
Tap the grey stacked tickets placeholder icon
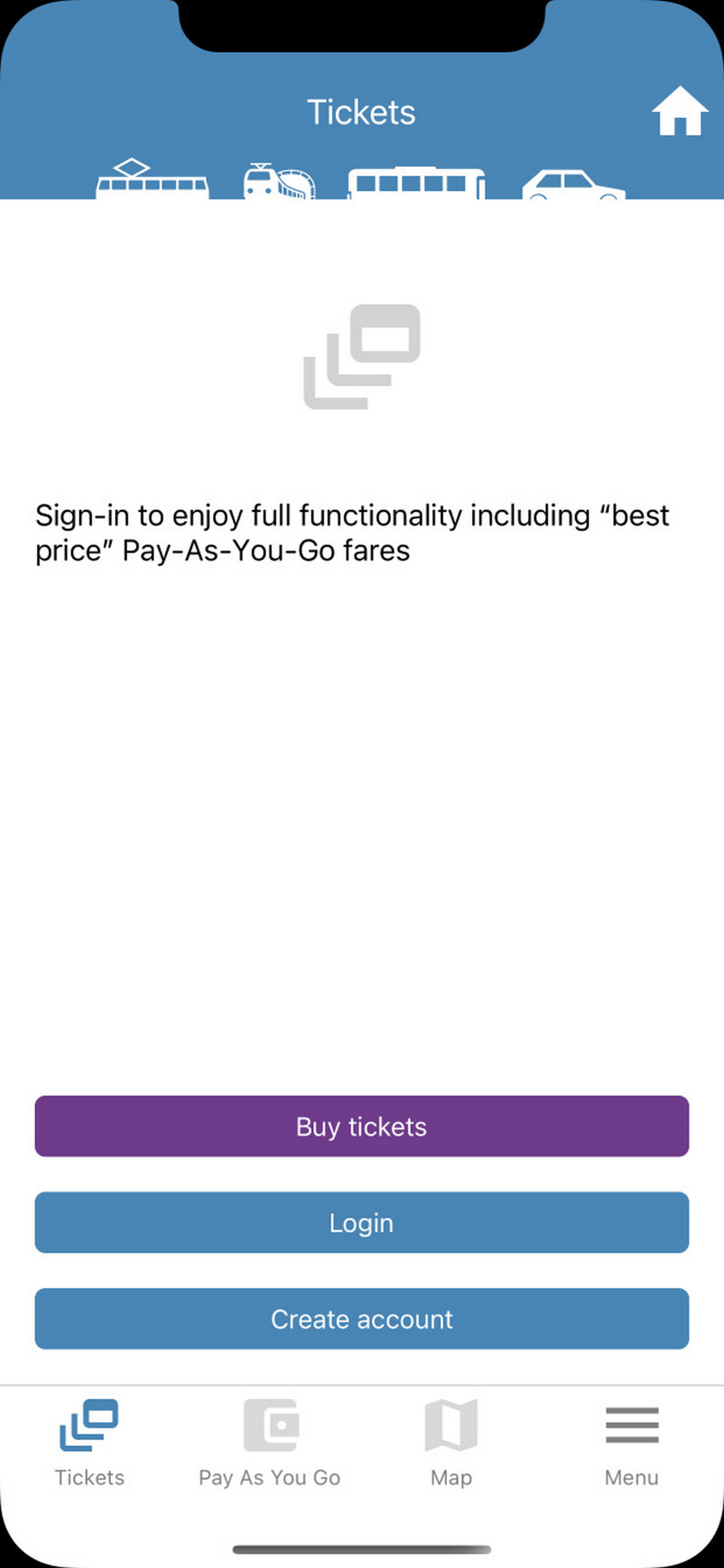point(362,357)
